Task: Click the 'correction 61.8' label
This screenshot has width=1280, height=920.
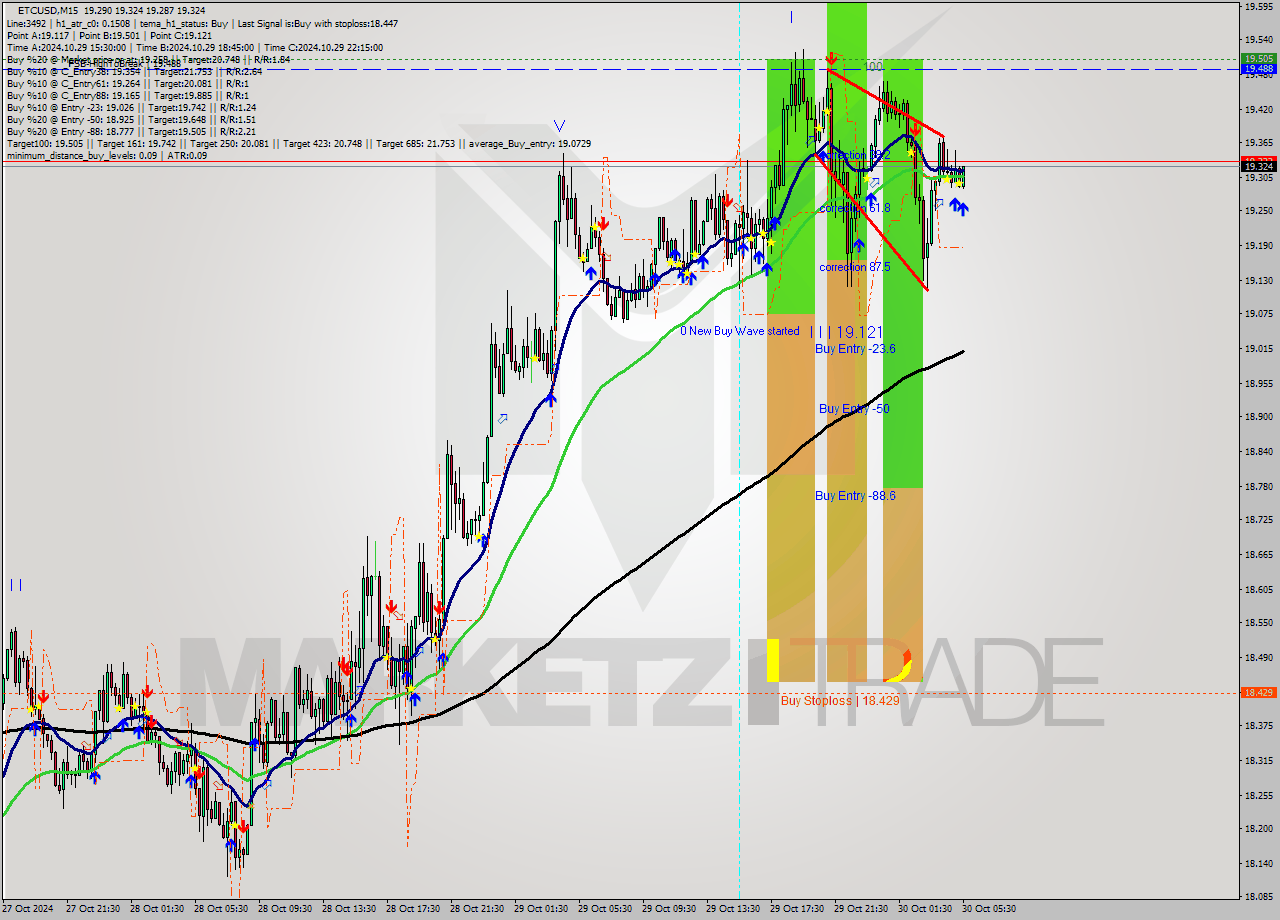Action: coord(855,208)
